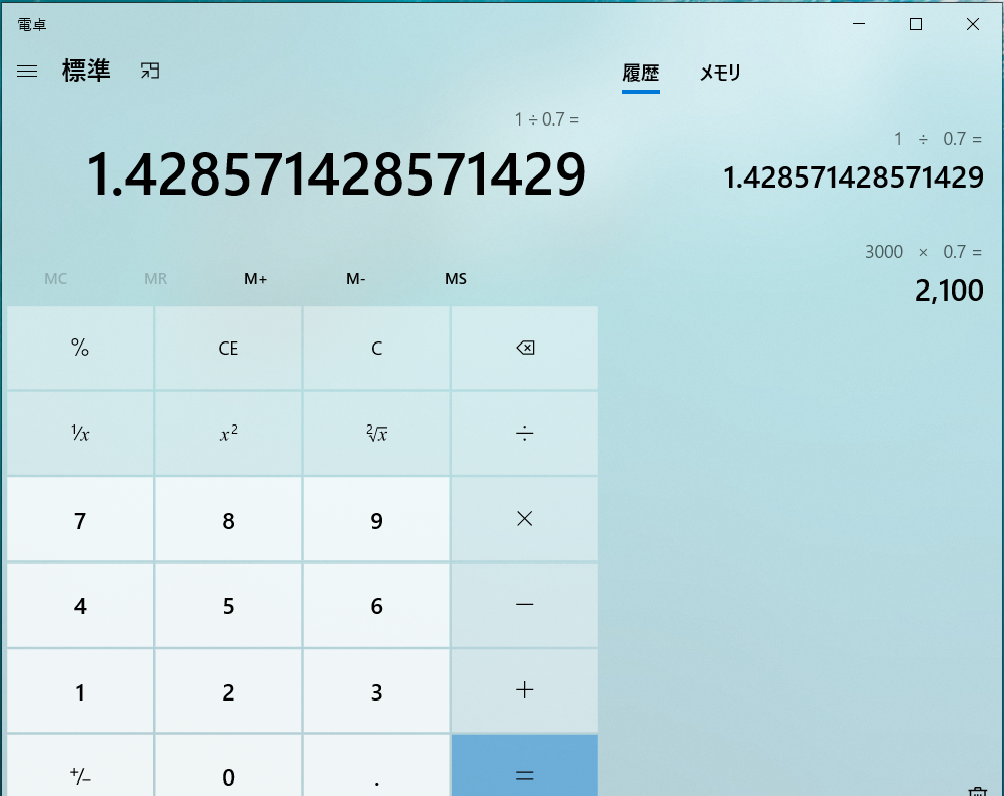Select the minus operator key
This screenshot has height=796, width=1004.
525,605
